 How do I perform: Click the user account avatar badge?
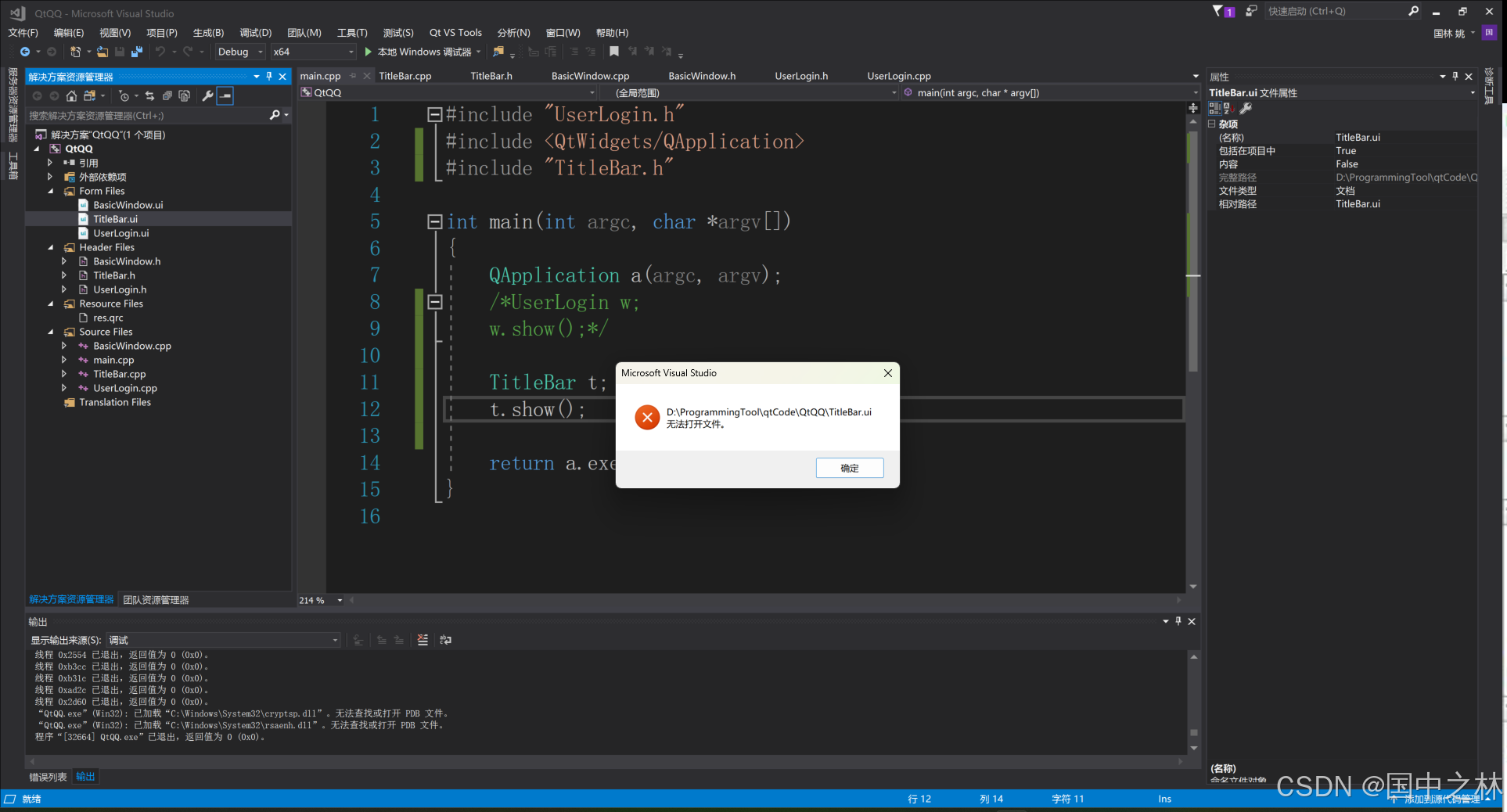click(x=1489, y=32)
